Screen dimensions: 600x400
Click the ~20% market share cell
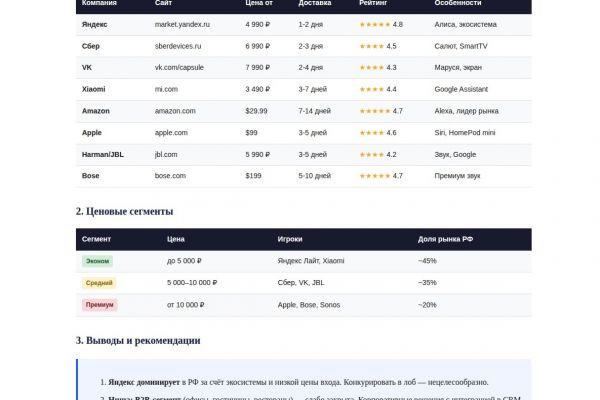point(427,305)
